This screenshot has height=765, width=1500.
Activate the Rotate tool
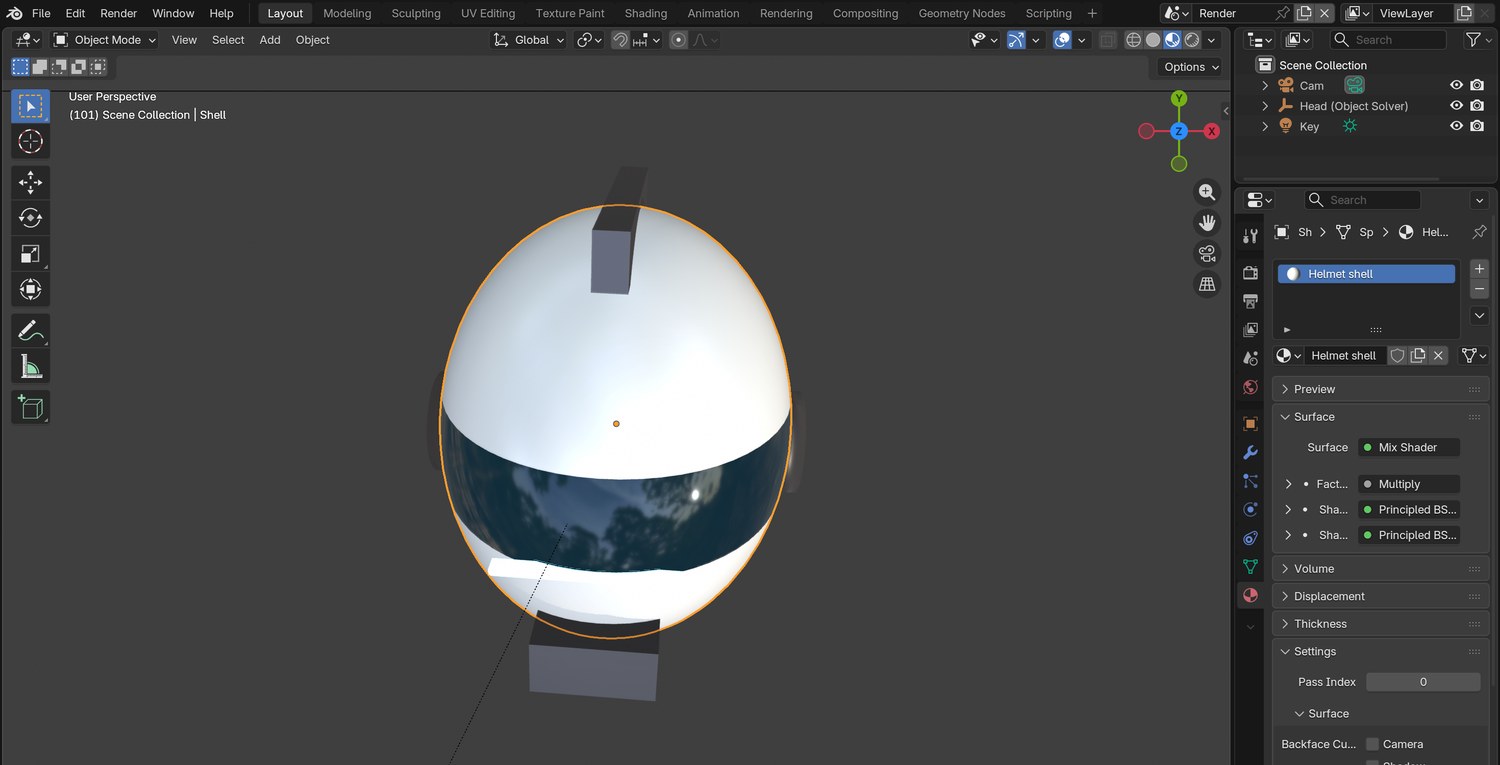tap(30, 218)
